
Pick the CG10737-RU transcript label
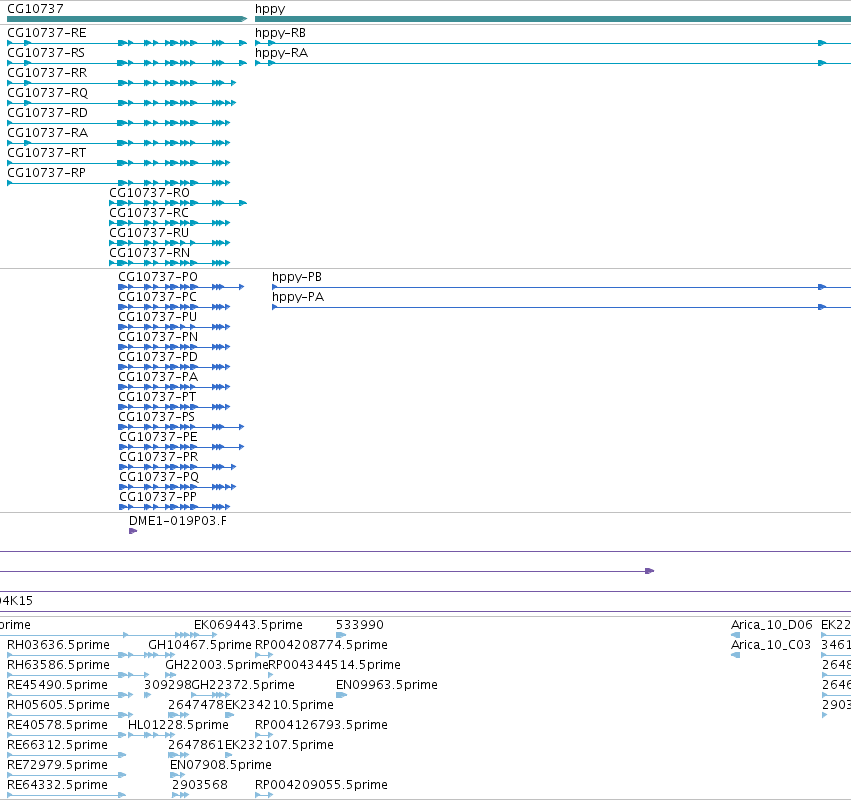tap(149, 233)
